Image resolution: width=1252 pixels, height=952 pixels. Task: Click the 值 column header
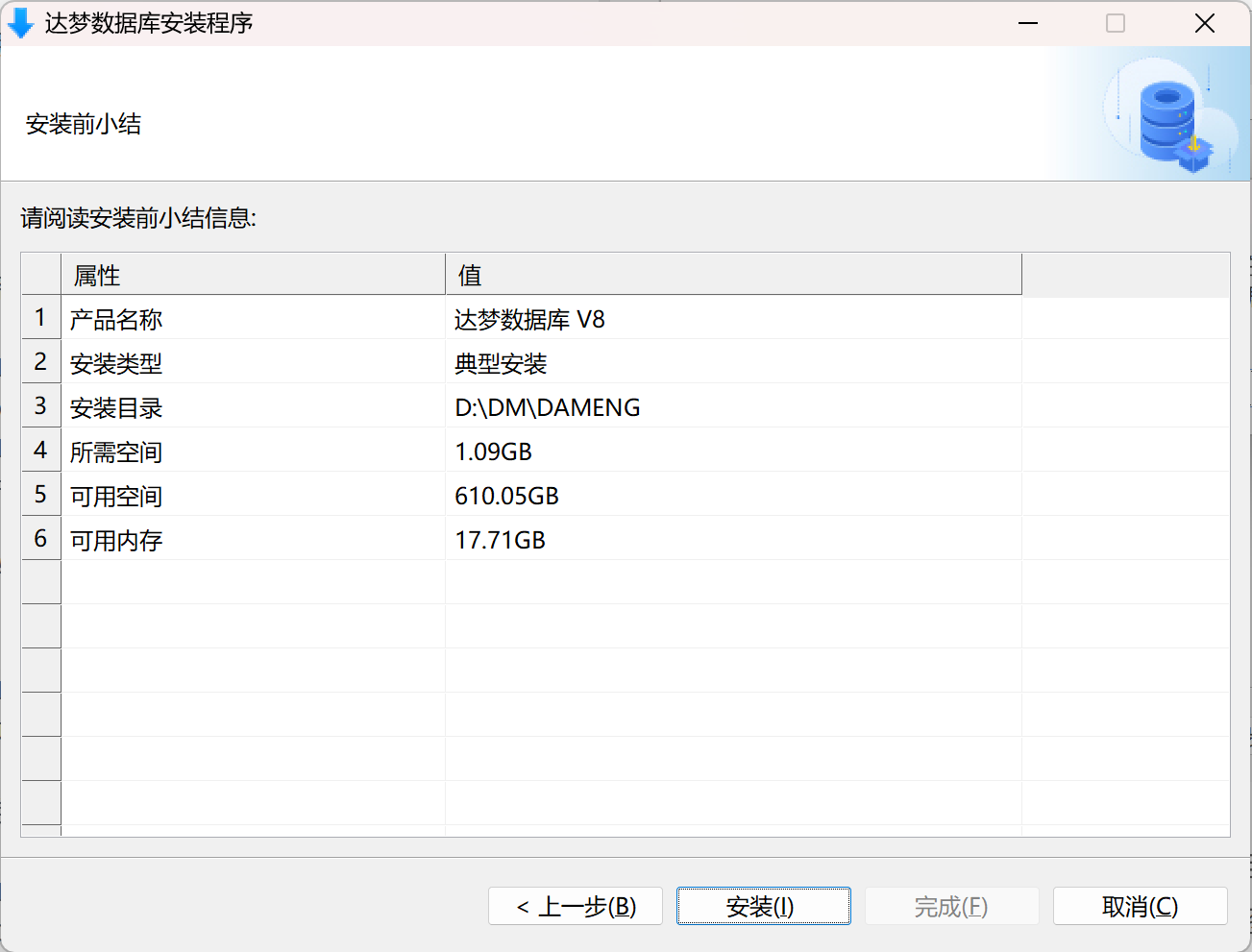coord(734,275)
